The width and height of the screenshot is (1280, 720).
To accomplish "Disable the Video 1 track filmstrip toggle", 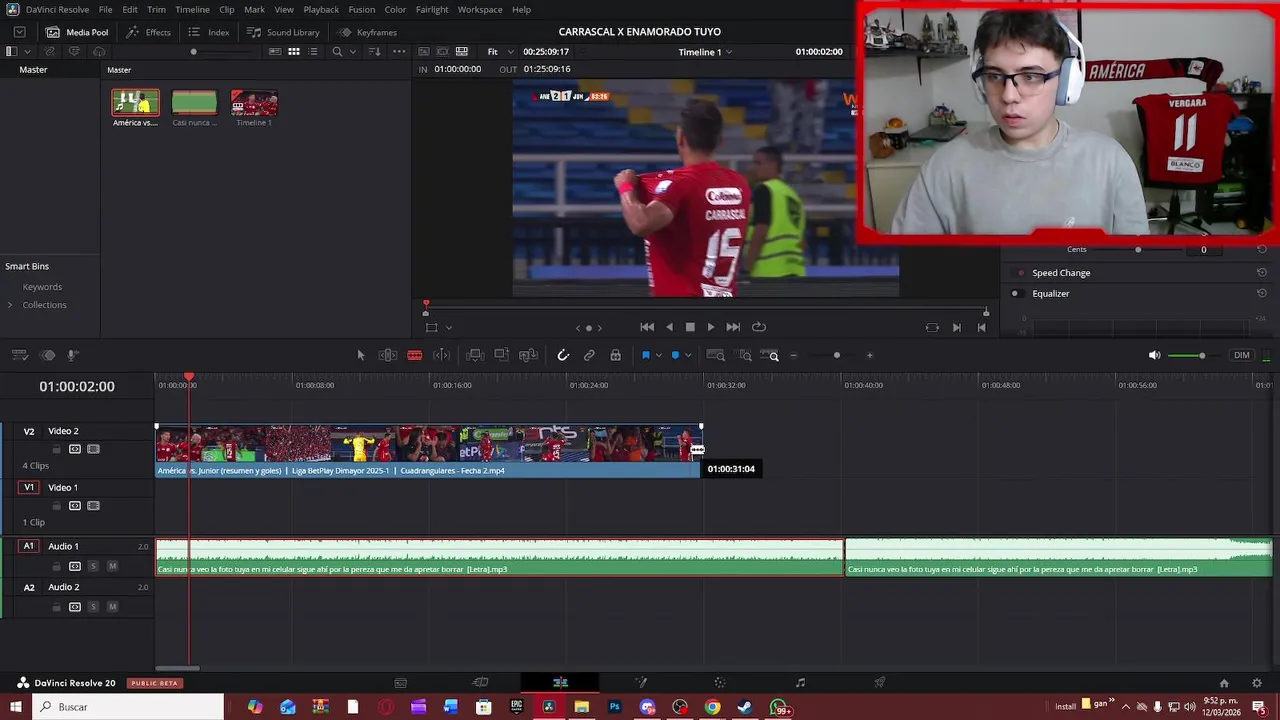I will (93, 506).
